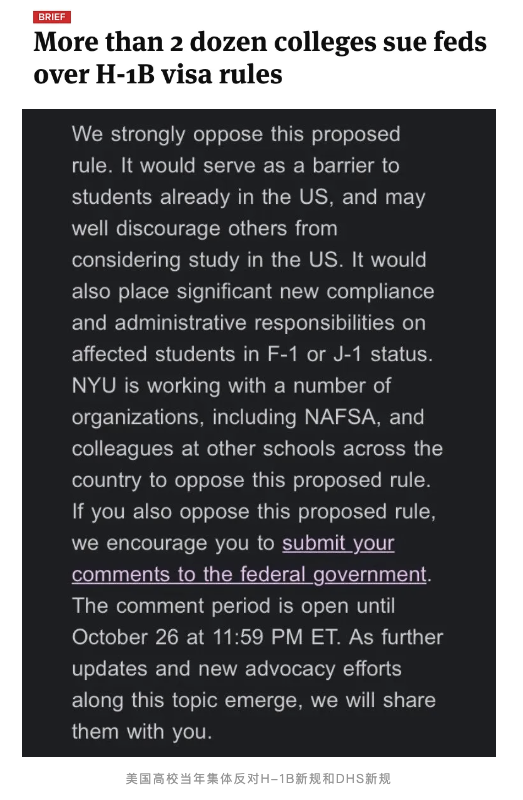The height and width of the screenshot is (800, 523).
Task: Click the line 'If you also oppose this proposed rule,'
Action: [x=254, y=512]
